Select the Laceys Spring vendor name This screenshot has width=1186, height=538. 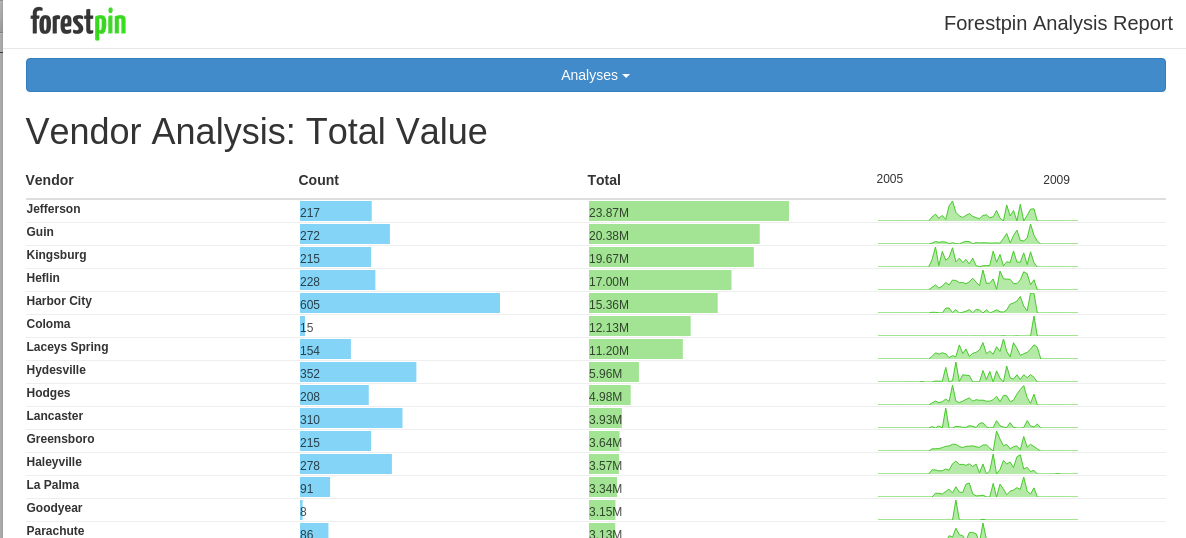click(67, 347)
